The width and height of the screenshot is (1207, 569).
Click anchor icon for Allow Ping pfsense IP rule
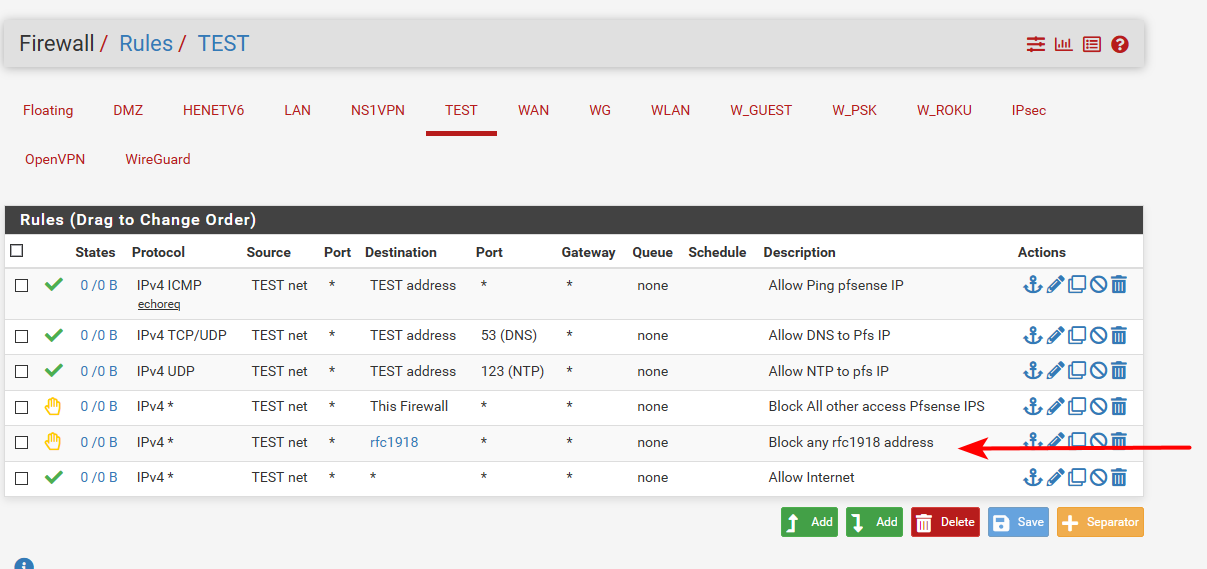(1033, 285)
